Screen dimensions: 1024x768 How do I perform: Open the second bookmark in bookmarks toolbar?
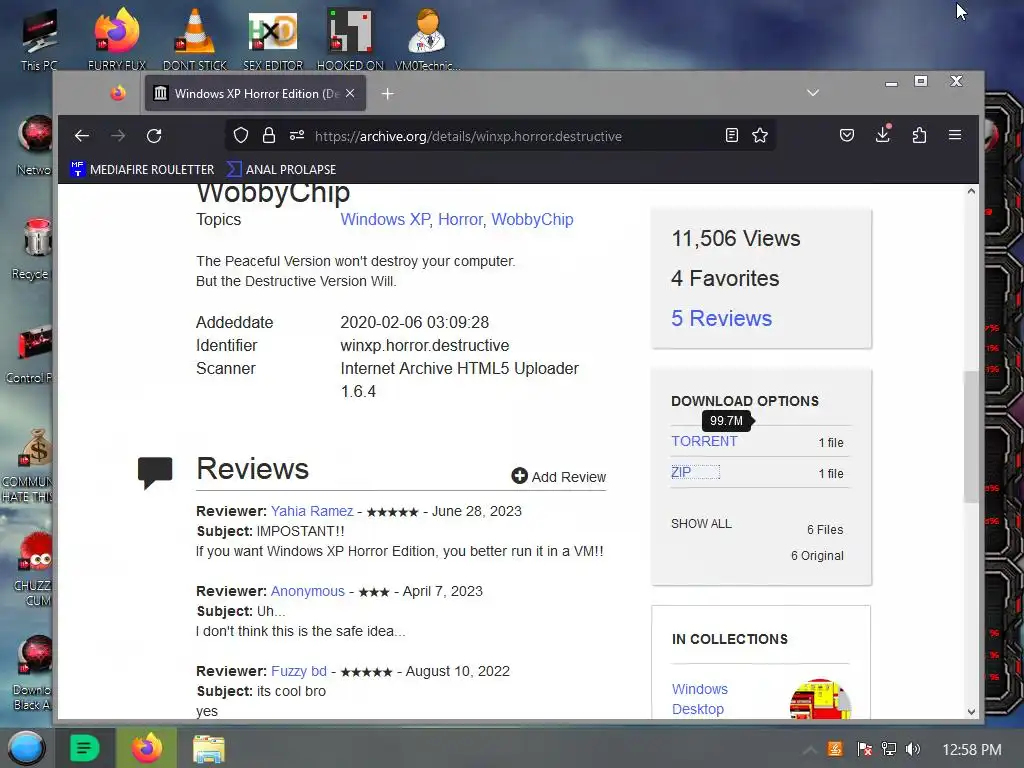(x=281, y=169)
